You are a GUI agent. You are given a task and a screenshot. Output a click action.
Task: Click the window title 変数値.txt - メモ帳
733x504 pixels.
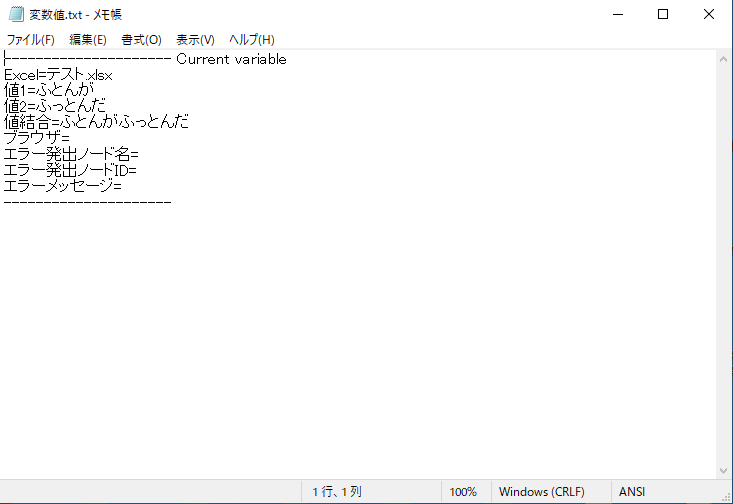[75, 14]
